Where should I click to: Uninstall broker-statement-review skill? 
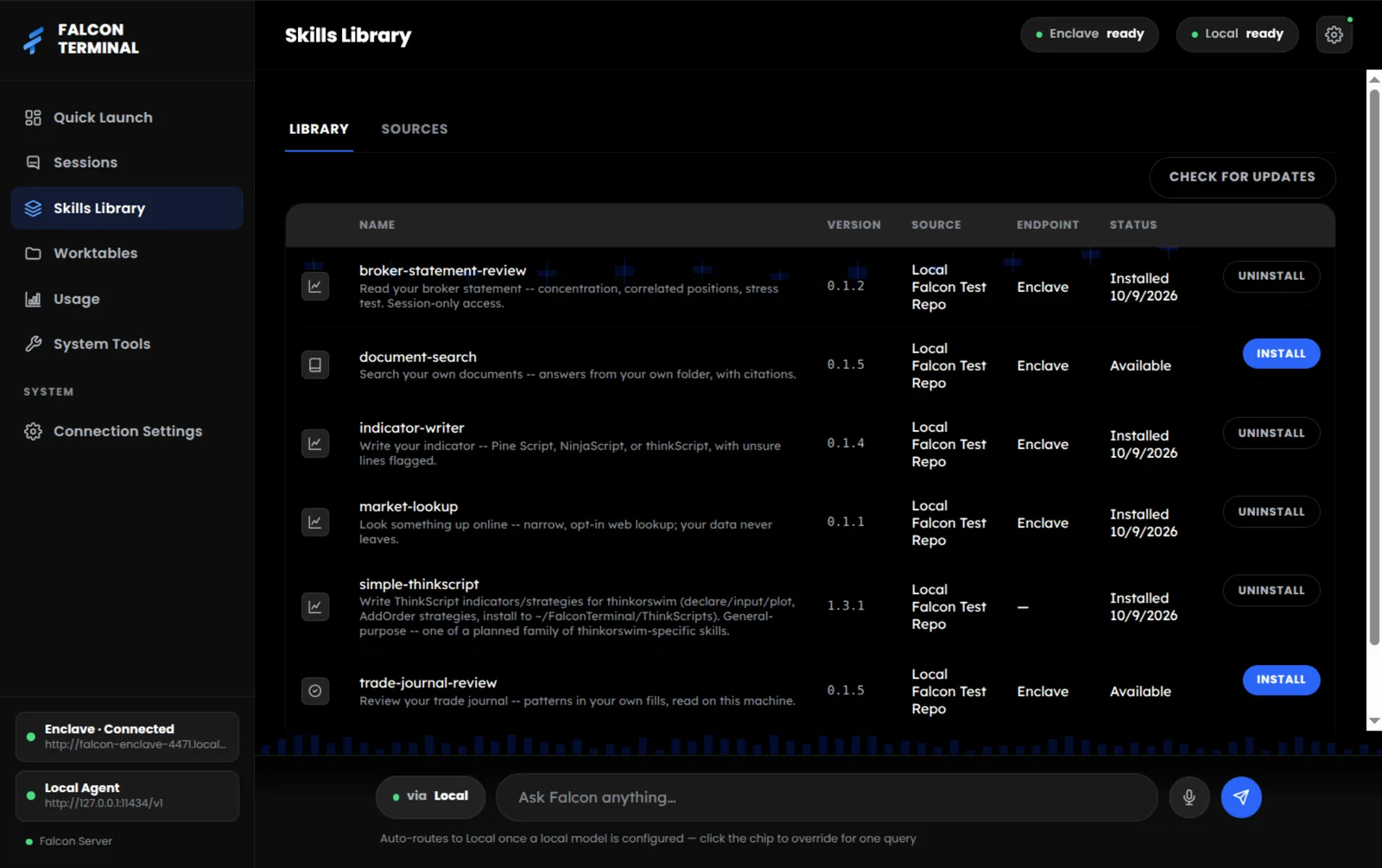(x=1271, y=276)
